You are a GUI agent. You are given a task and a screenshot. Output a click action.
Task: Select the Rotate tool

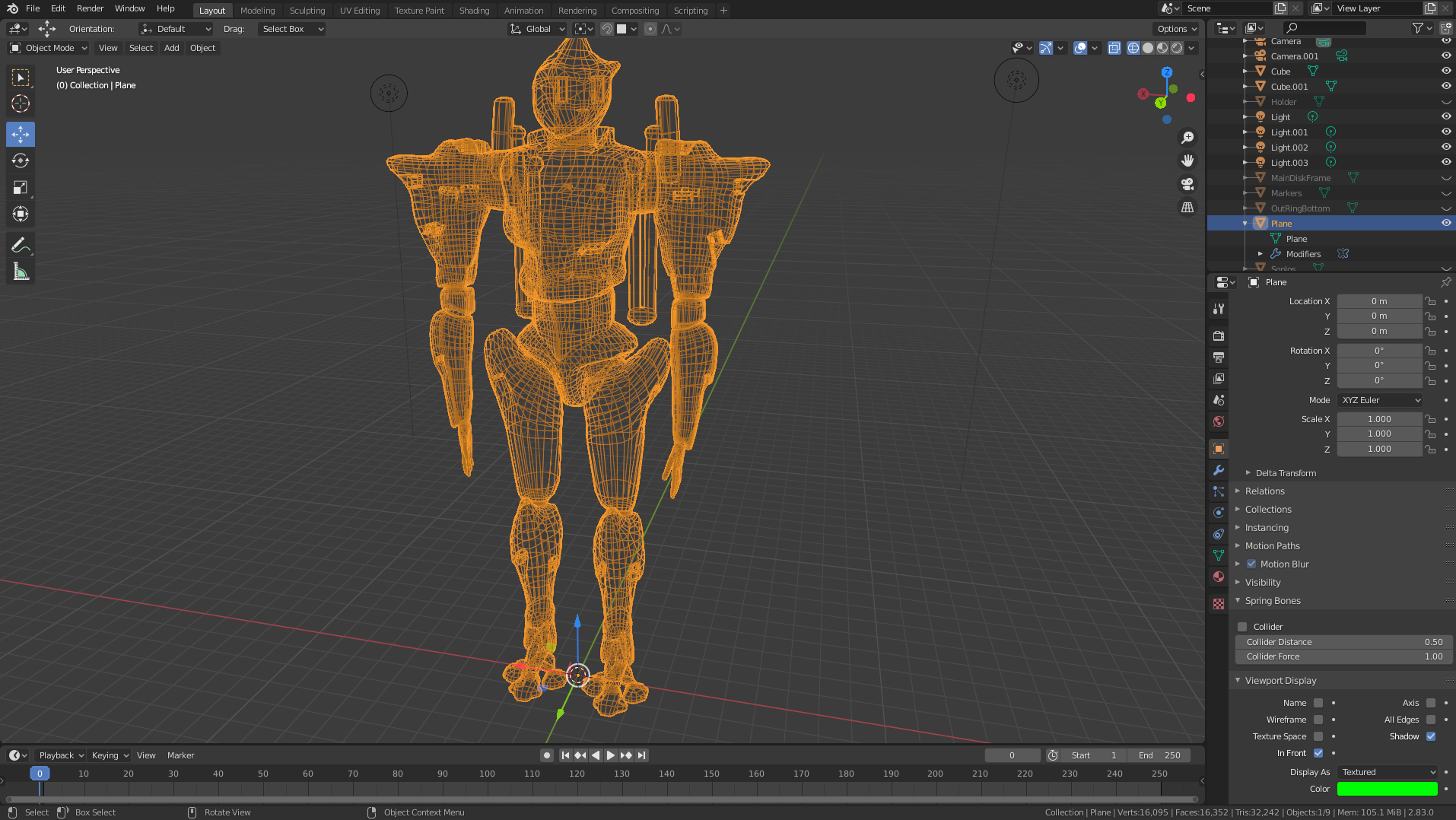[21, 161]
